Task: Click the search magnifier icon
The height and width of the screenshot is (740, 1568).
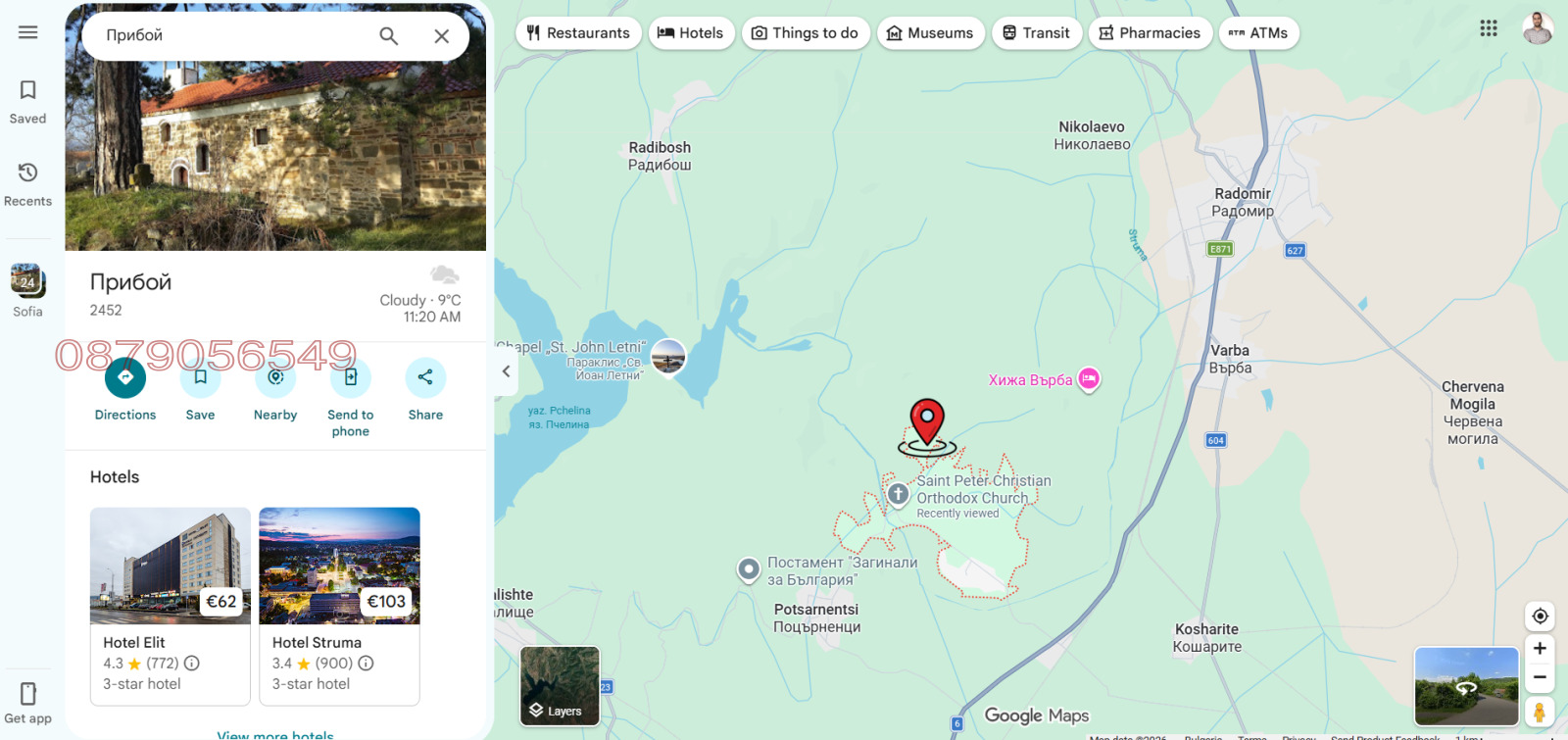Action: point(389,36)
